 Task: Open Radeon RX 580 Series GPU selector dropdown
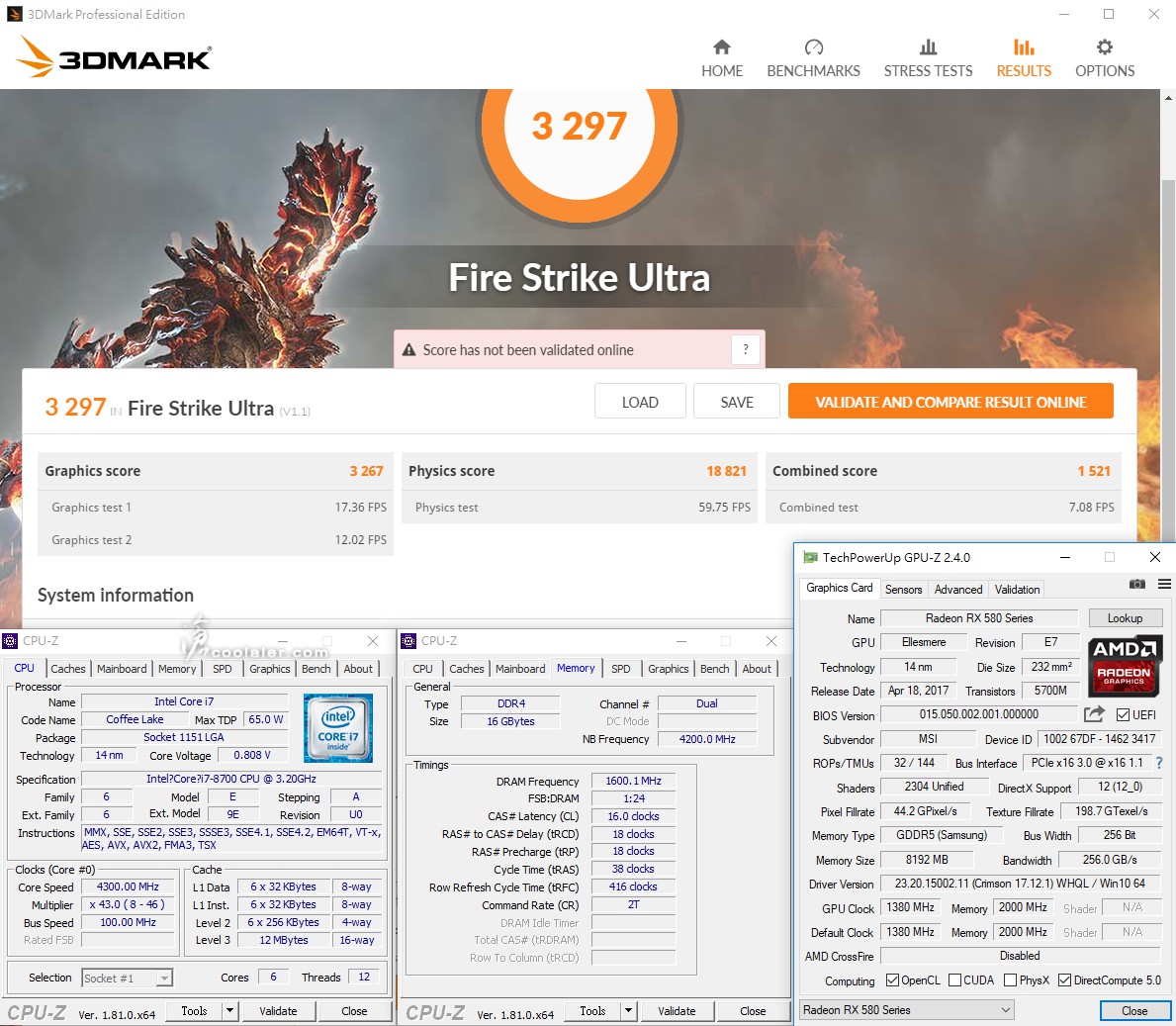[x=907, y=1010]
